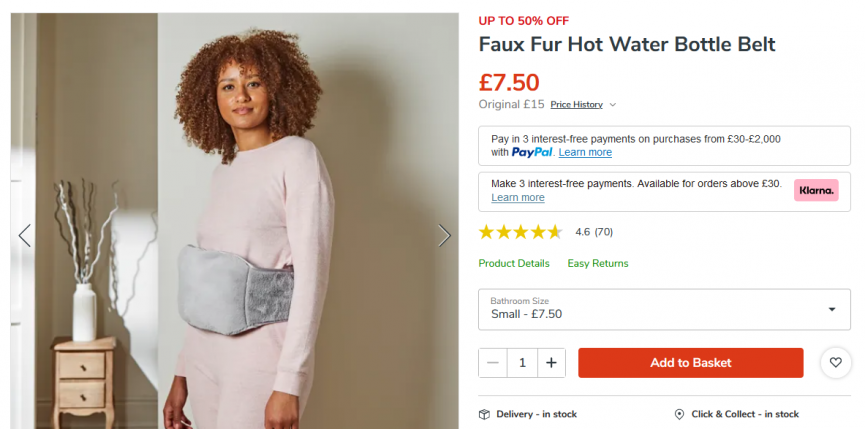Add item to wishlist with heart icon
This screenshot has width=865, height=429.
click(x=836, y=362)
